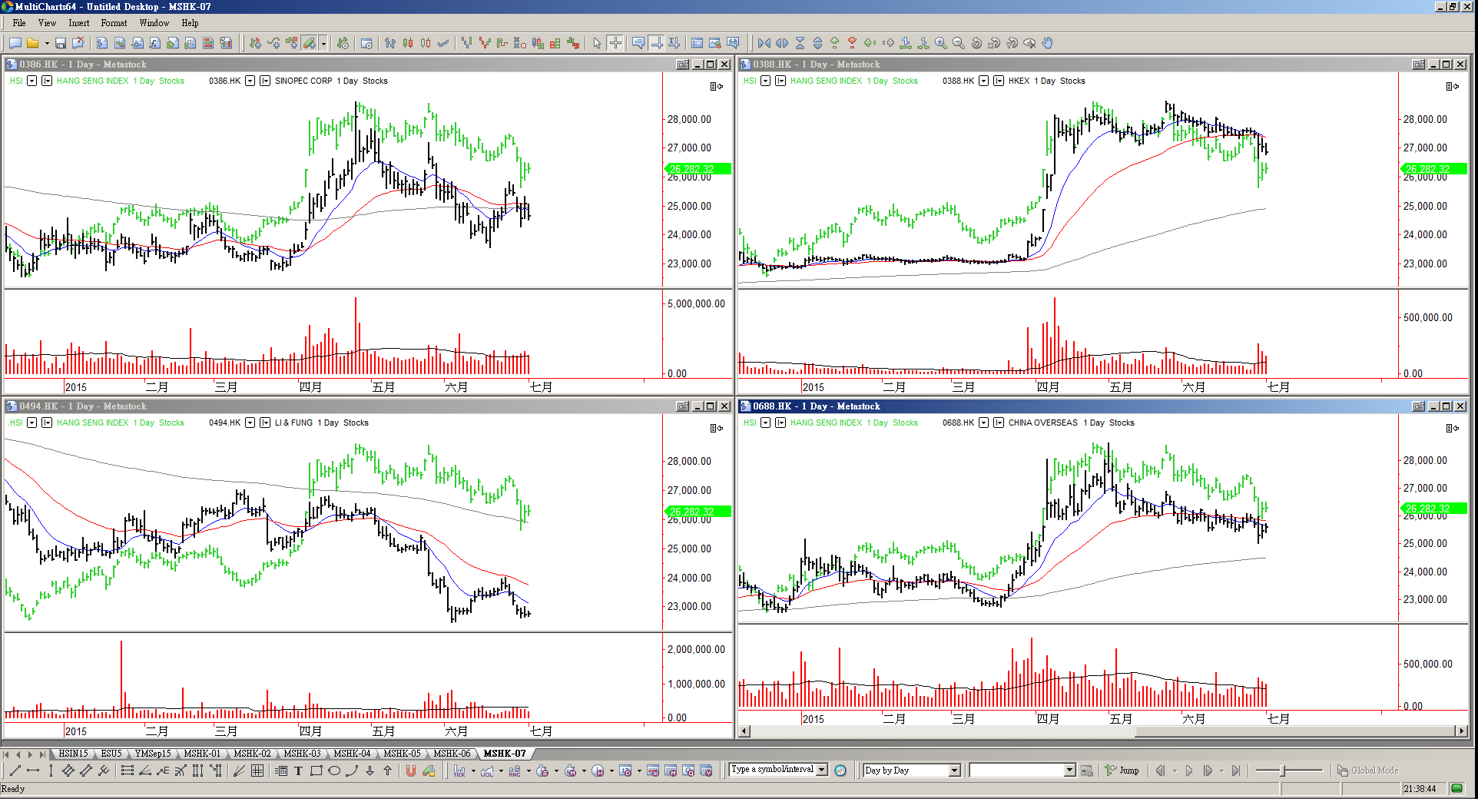Click the Save workspace floppy disk icon
The image size is (1478, 812).
61,44
